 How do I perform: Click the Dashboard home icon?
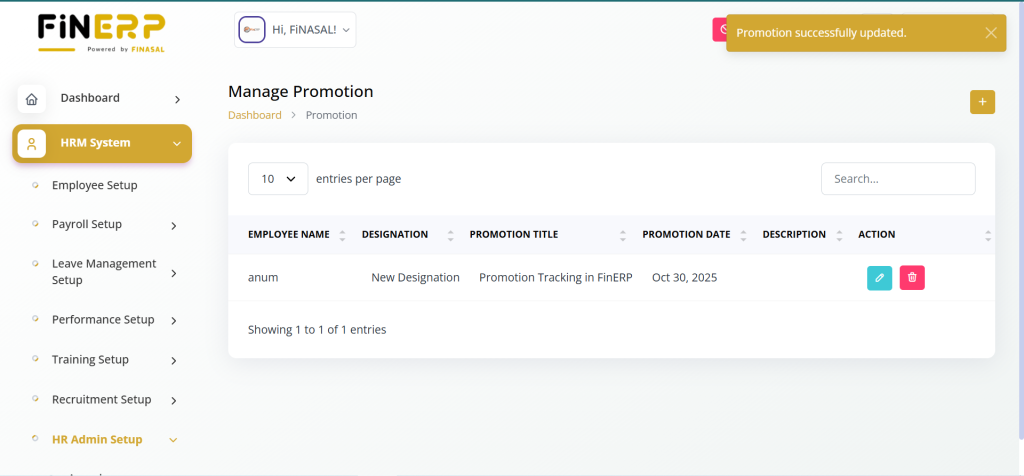32,99
